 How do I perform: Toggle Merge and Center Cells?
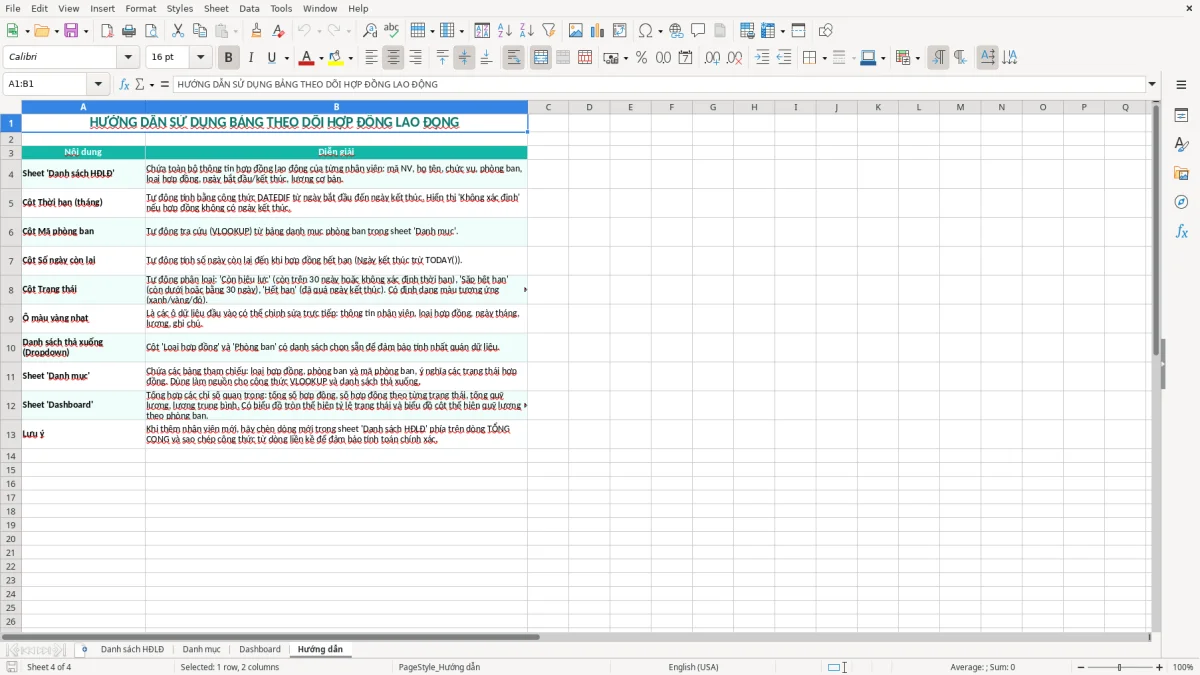click(x=541, y=58)
